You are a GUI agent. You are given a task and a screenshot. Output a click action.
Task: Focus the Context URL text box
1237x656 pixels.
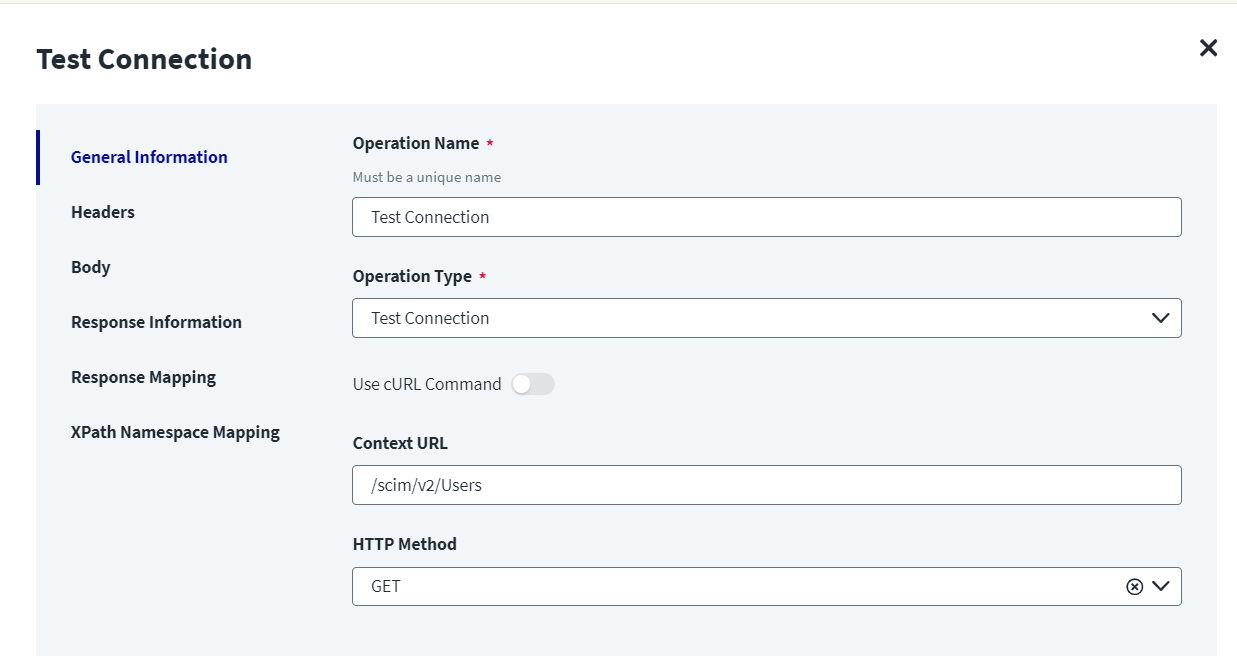[x=766, y=485]
